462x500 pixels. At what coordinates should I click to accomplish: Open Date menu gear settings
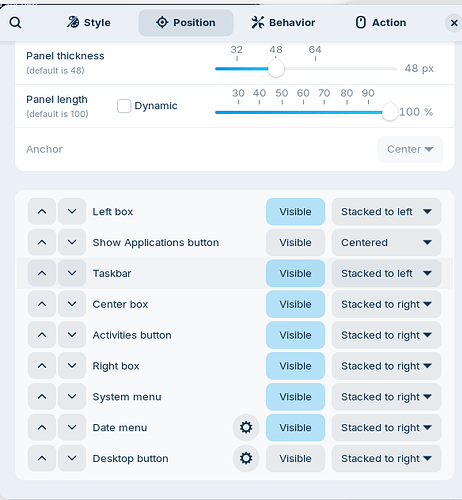246,427
